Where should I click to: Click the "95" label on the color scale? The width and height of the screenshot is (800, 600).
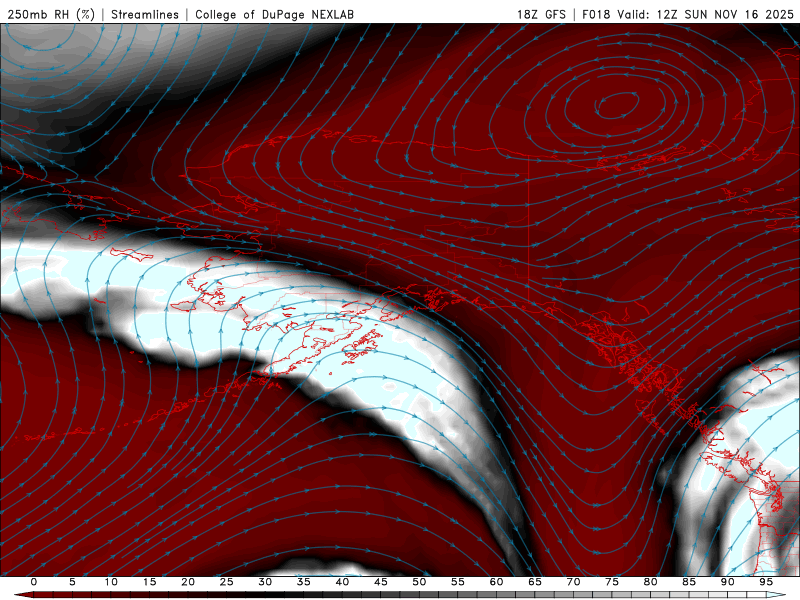pos(766,582)
